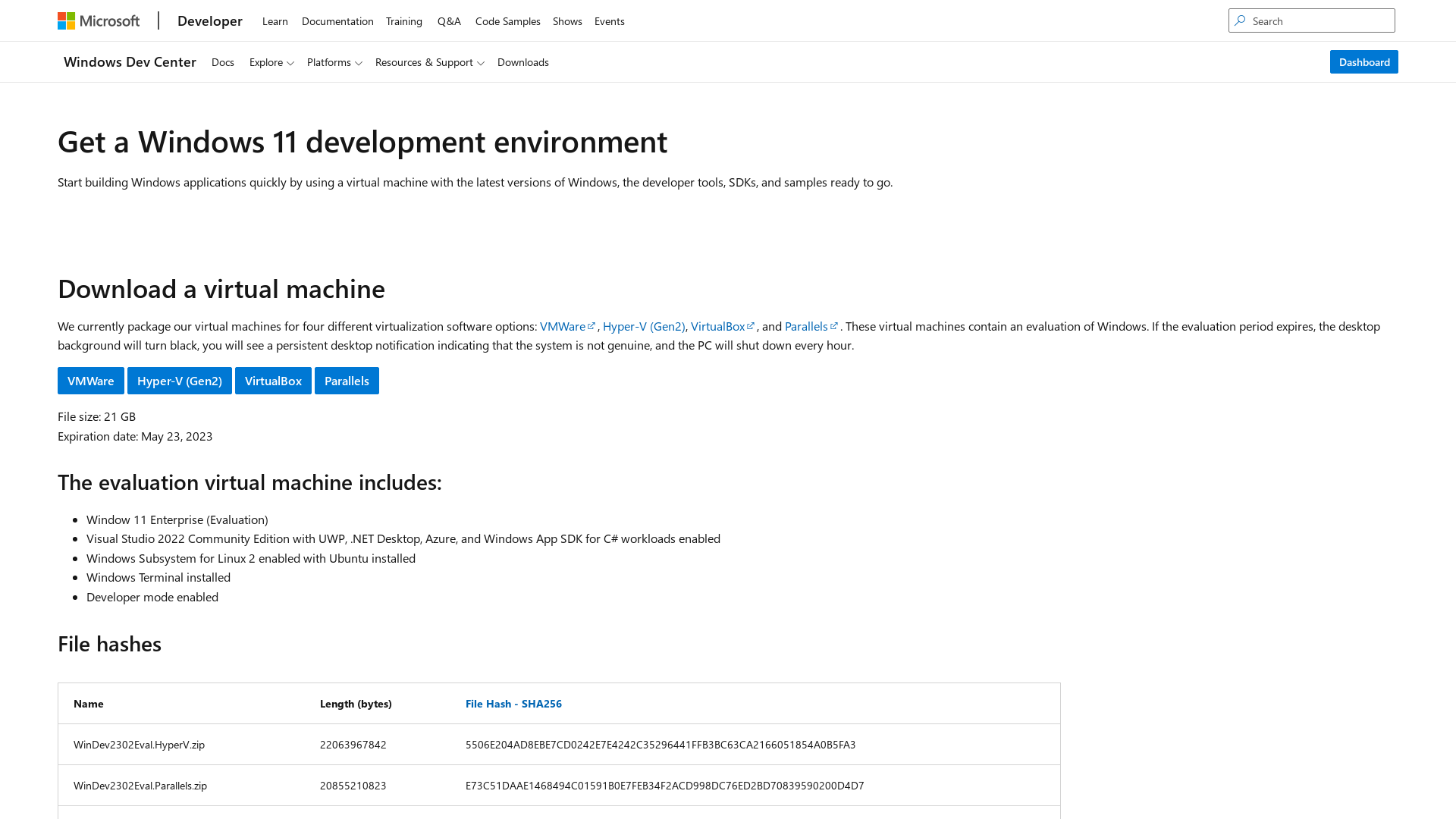Click the Downloads navigation link
Screen dimensions: 1456x819
click(523, 61)
